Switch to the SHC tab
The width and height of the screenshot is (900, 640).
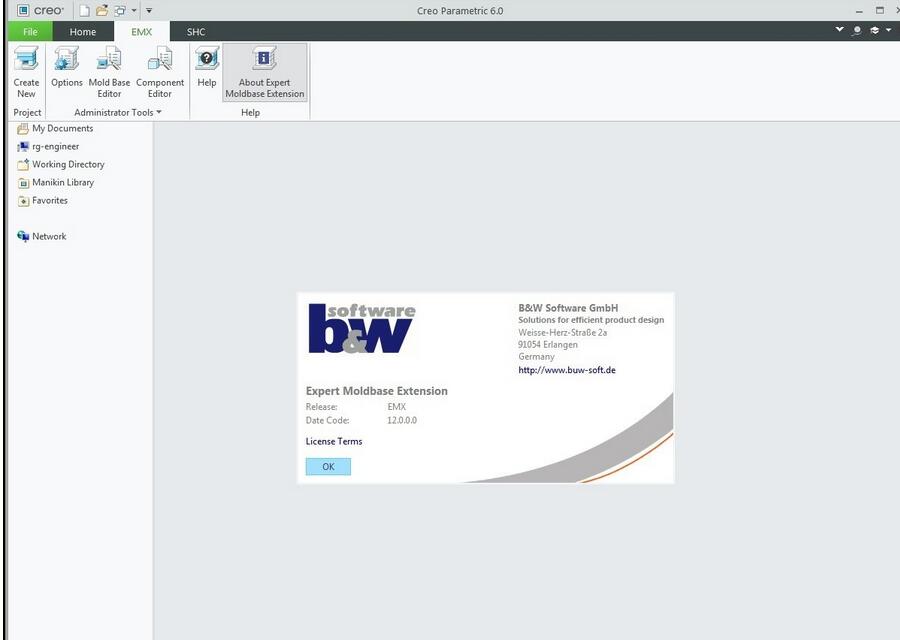(196, 32)
